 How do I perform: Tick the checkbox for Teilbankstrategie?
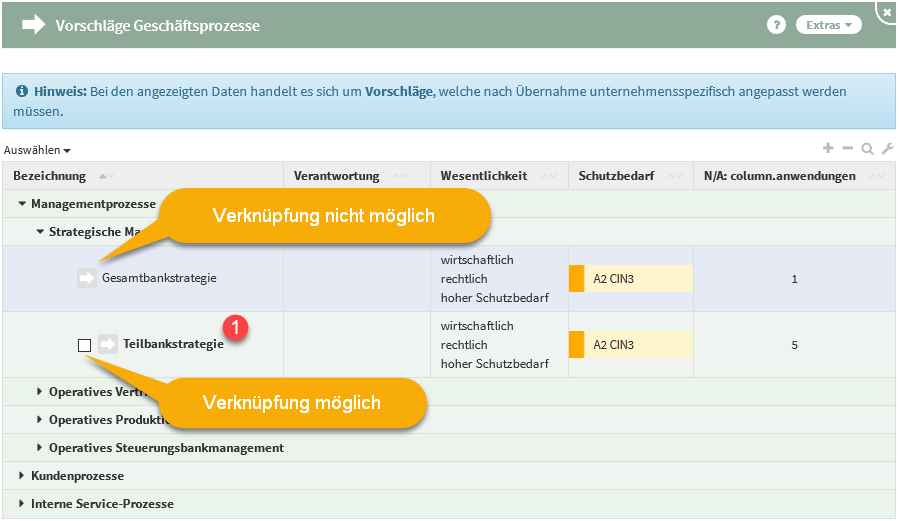click(84, 345)
